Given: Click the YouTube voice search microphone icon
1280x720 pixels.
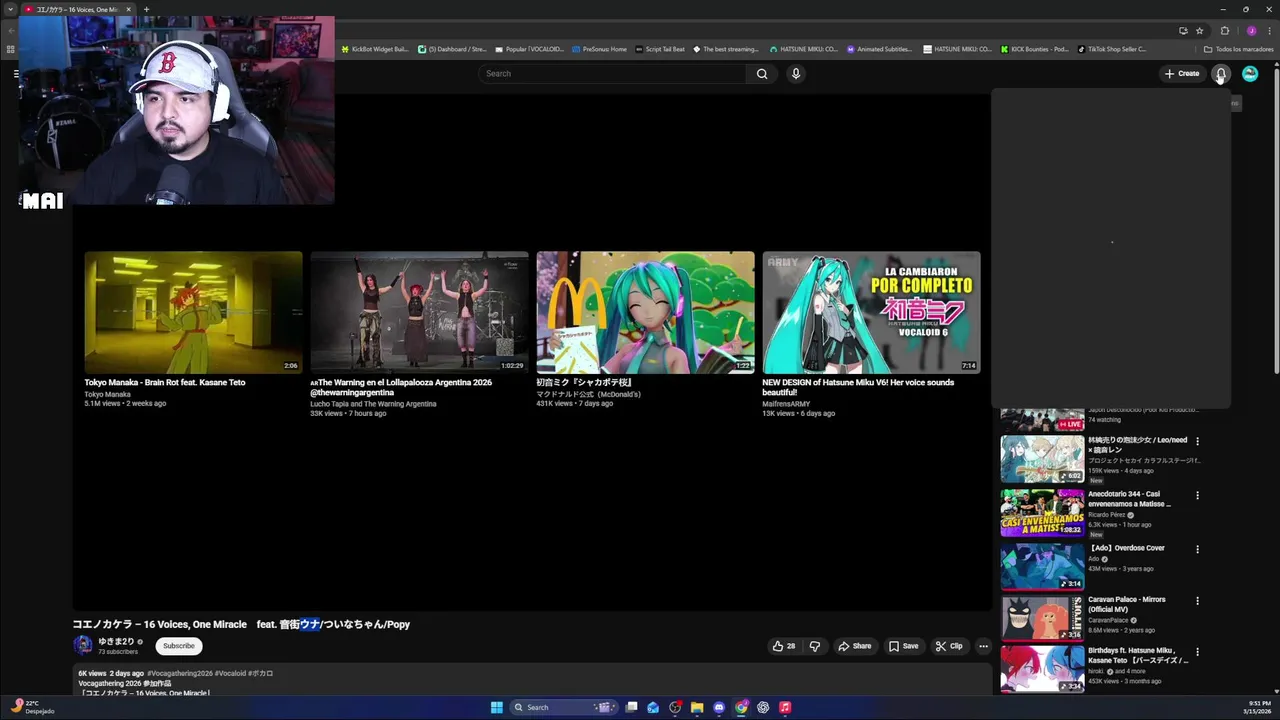Looking at the screenshot, I should 796,73.
